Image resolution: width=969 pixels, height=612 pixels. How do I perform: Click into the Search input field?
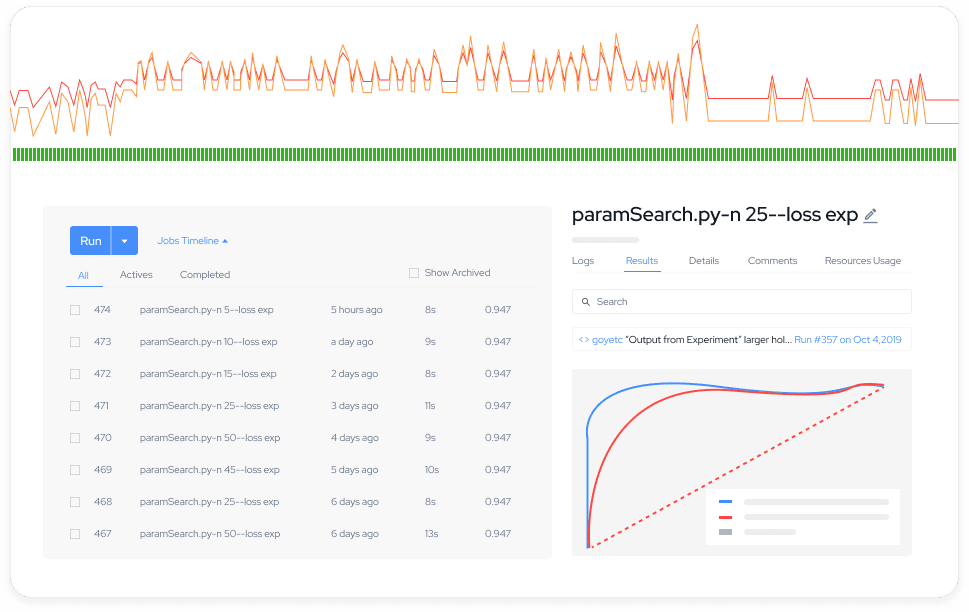pyautogui.click(x=750, y=302)
